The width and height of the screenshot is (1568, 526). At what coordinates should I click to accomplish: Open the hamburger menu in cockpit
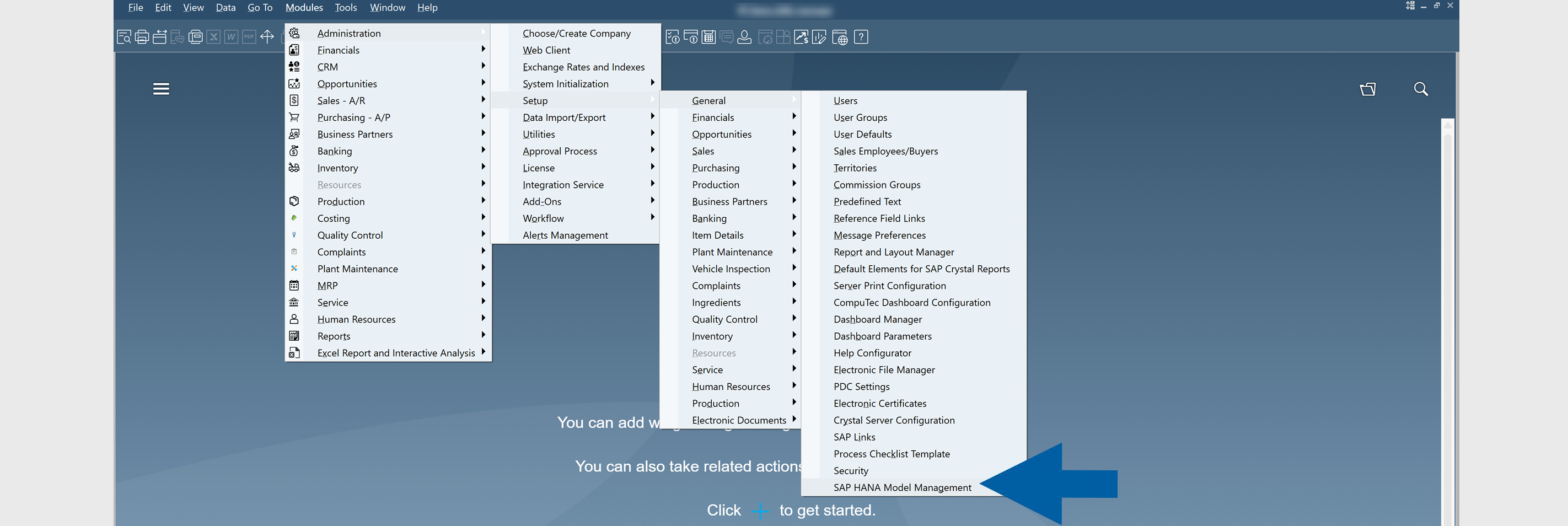(x=162, y=89)
